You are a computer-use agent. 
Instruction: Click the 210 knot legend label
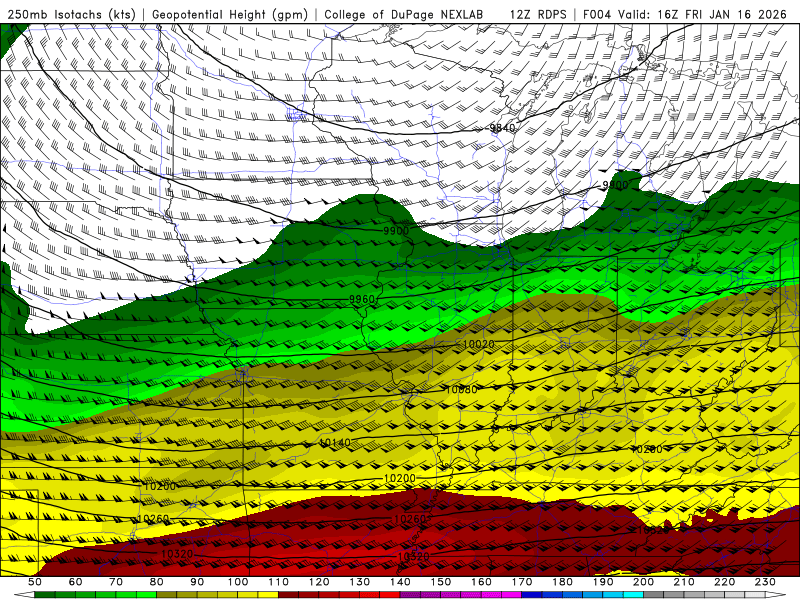click(685, 582)
